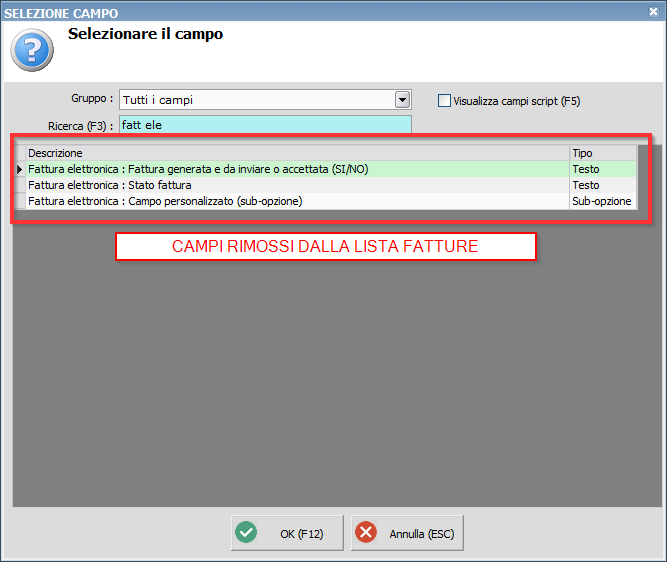Viewport: 667px width, 562px height.
Task: Click the Tutti i campi combo box
Action: click(x=265, y=100)
